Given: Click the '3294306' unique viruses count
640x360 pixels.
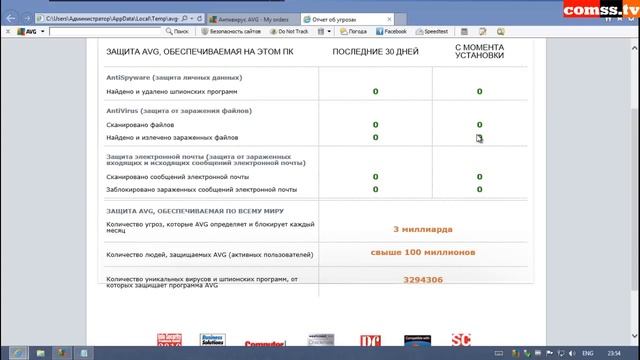Looking at the screenshot, I should pos(423,280).
